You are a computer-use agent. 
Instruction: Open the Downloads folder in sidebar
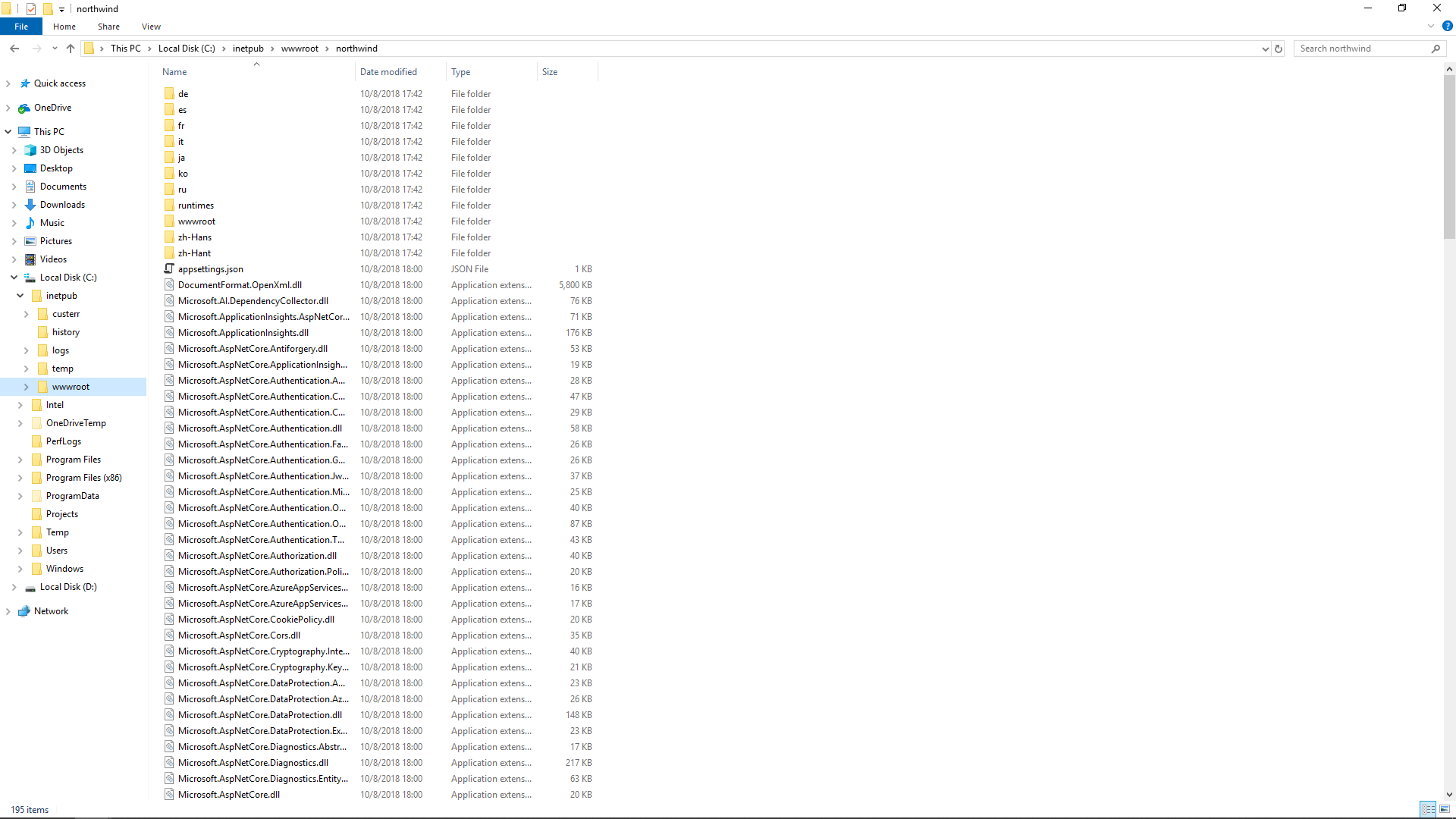62,205
